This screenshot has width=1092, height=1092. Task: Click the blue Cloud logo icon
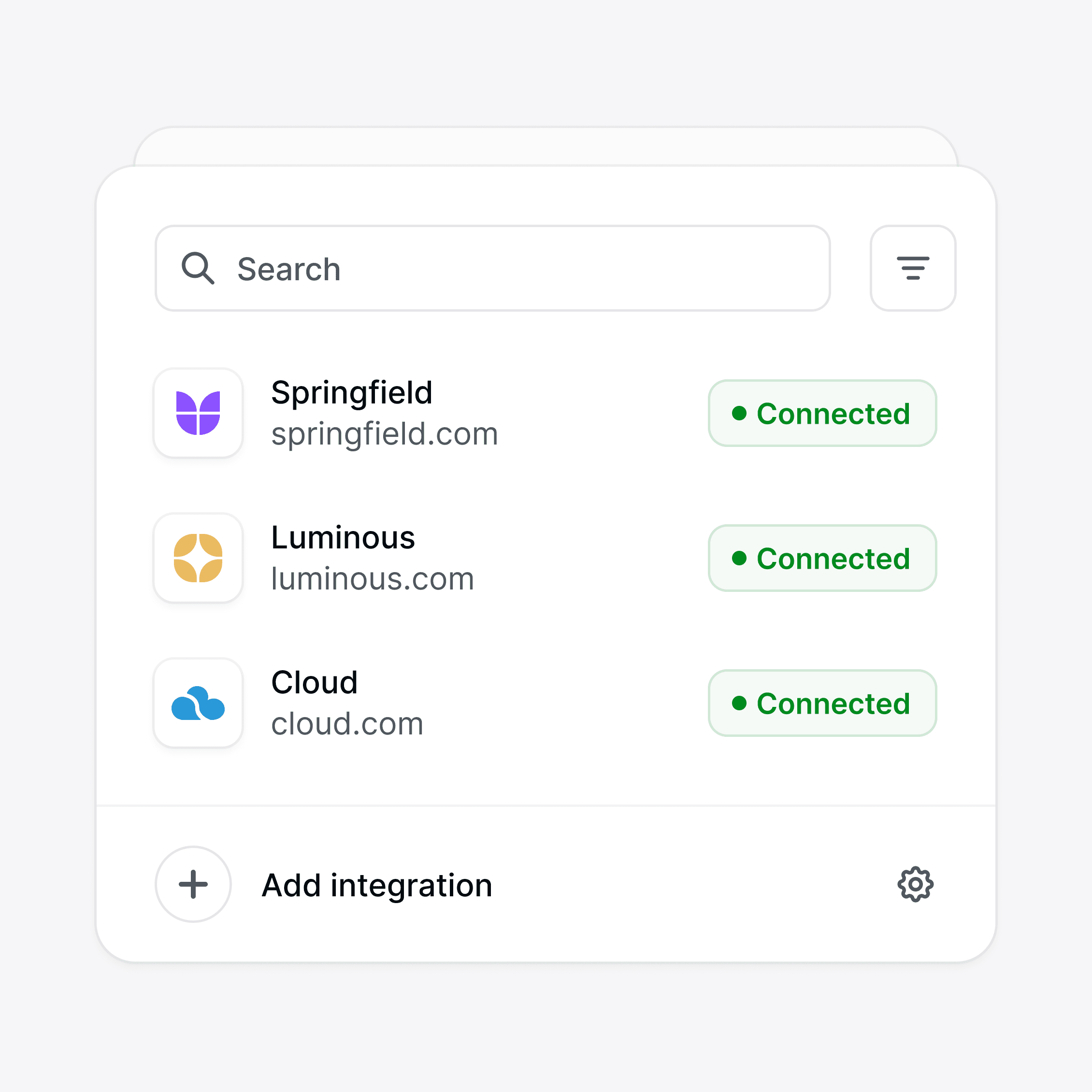pos(198,703)
